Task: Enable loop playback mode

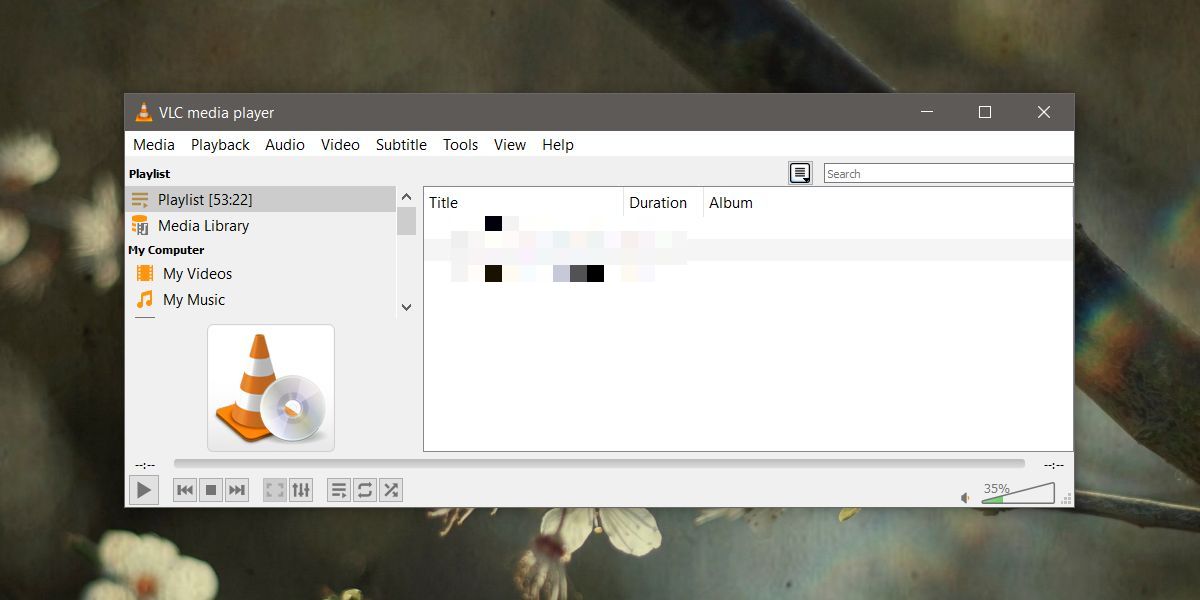Action: coord(364,490)
